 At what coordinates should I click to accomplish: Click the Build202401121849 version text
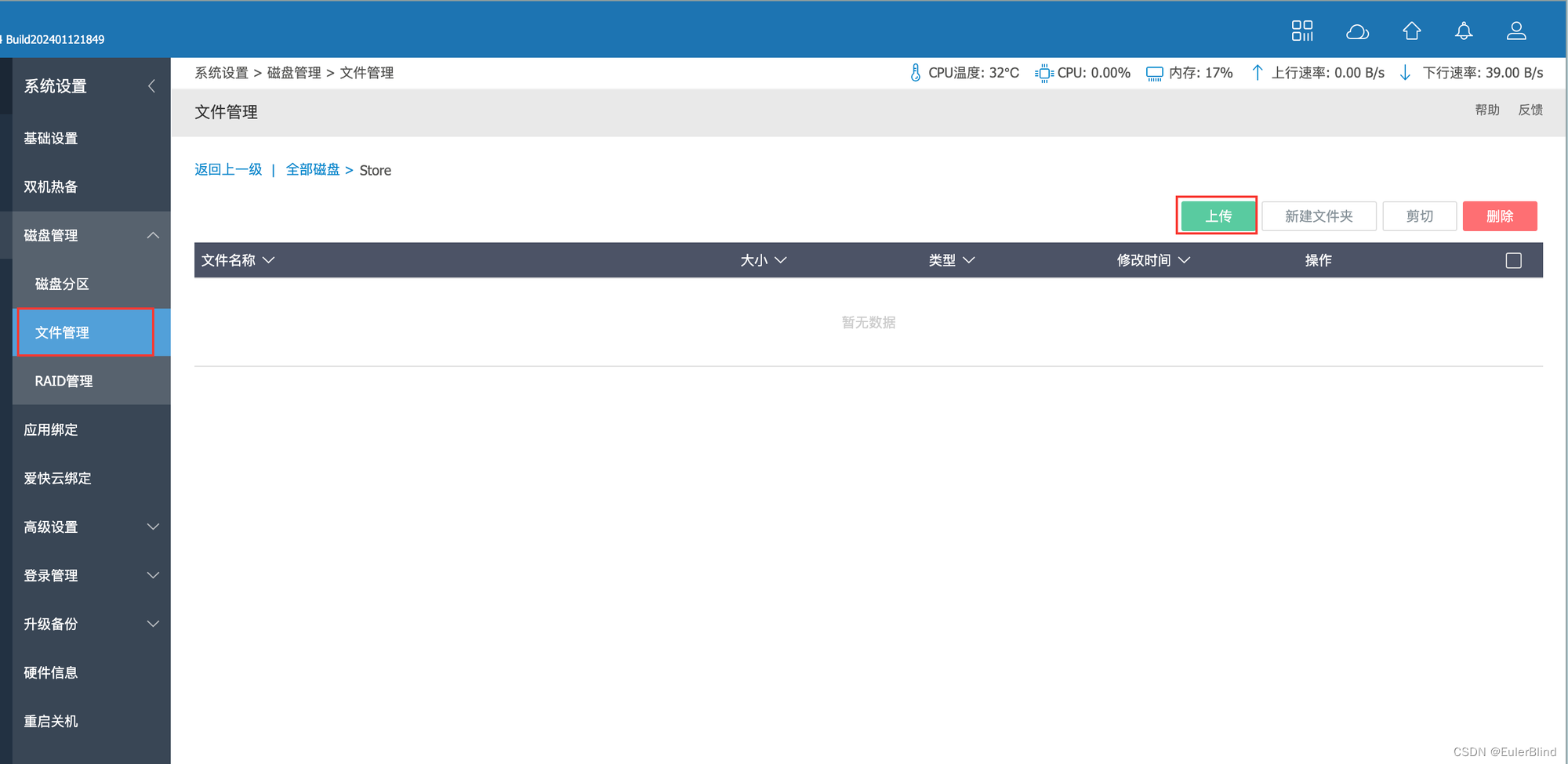[55, 39]
